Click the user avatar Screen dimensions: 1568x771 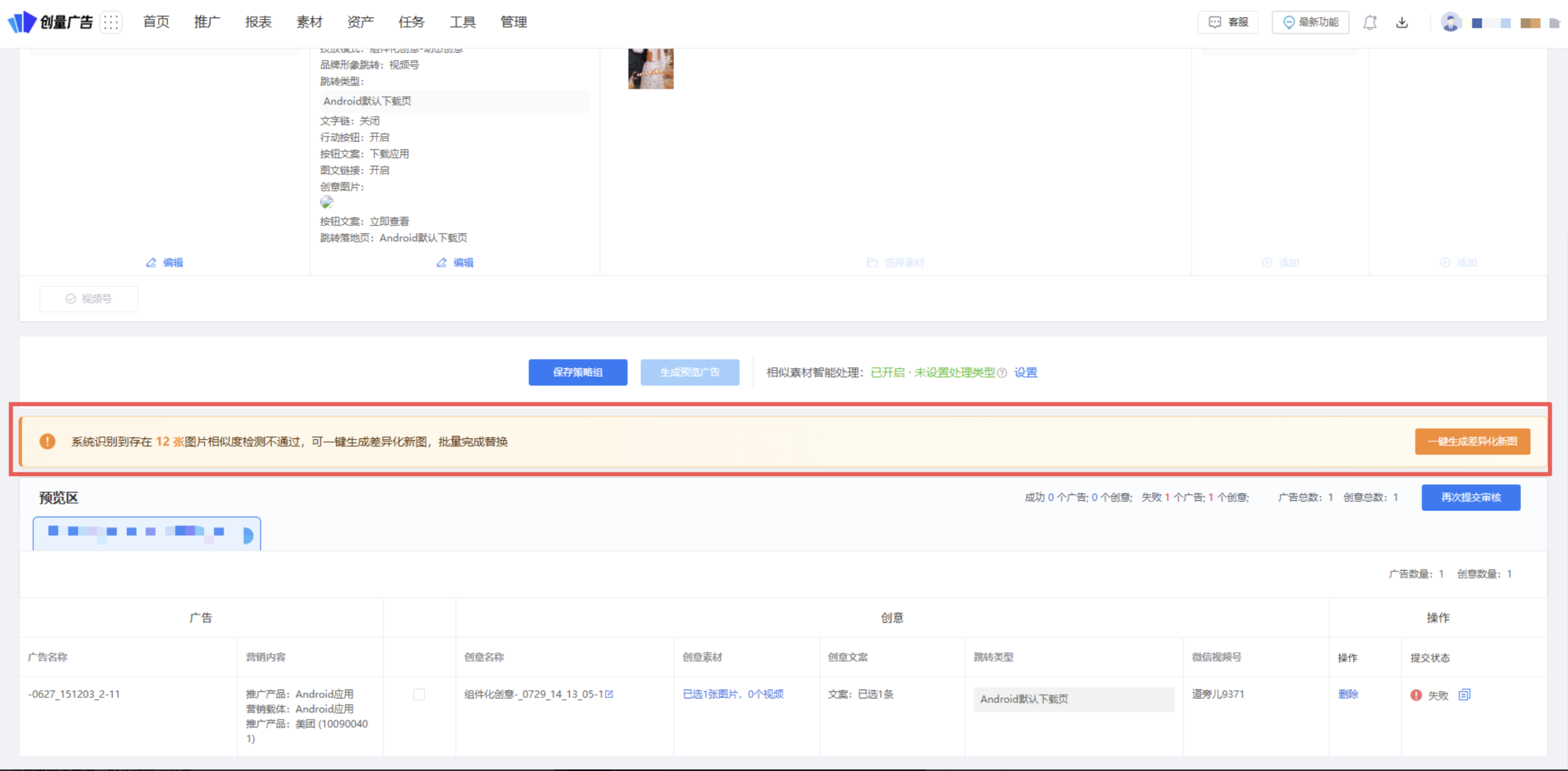click(1451, 22)
